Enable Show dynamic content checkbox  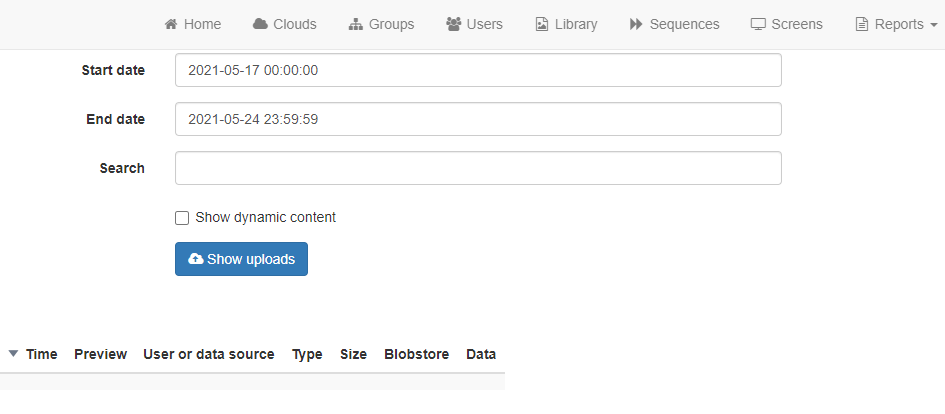(182, 218)
